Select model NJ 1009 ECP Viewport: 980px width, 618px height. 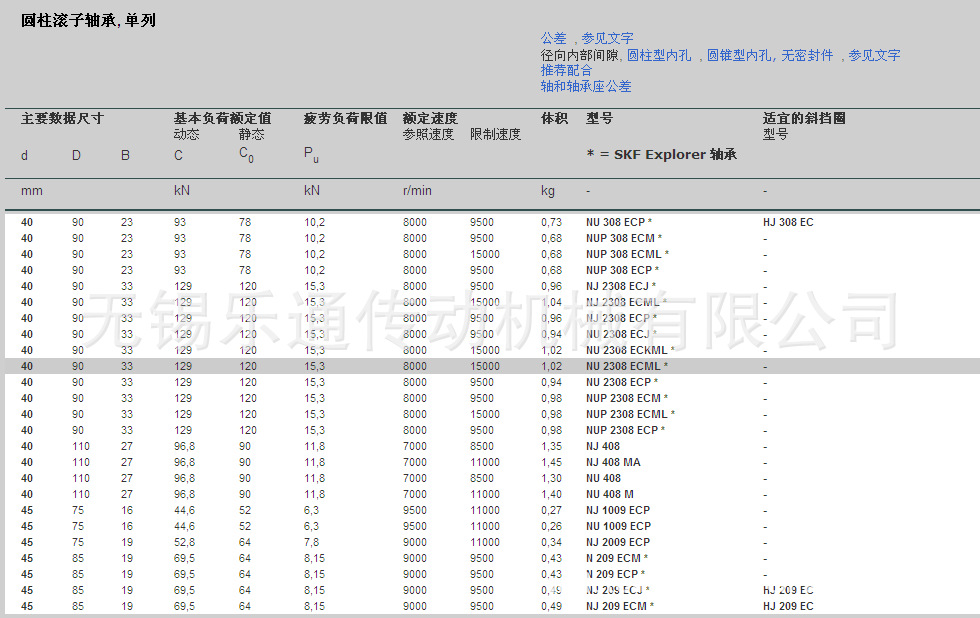tap(618, 511)
